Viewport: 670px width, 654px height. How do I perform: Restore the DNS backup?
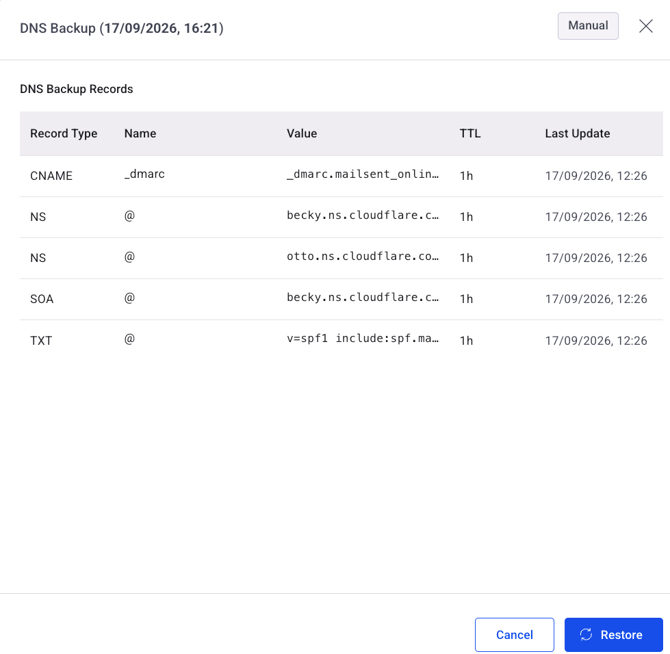click(x=614, y=634)
